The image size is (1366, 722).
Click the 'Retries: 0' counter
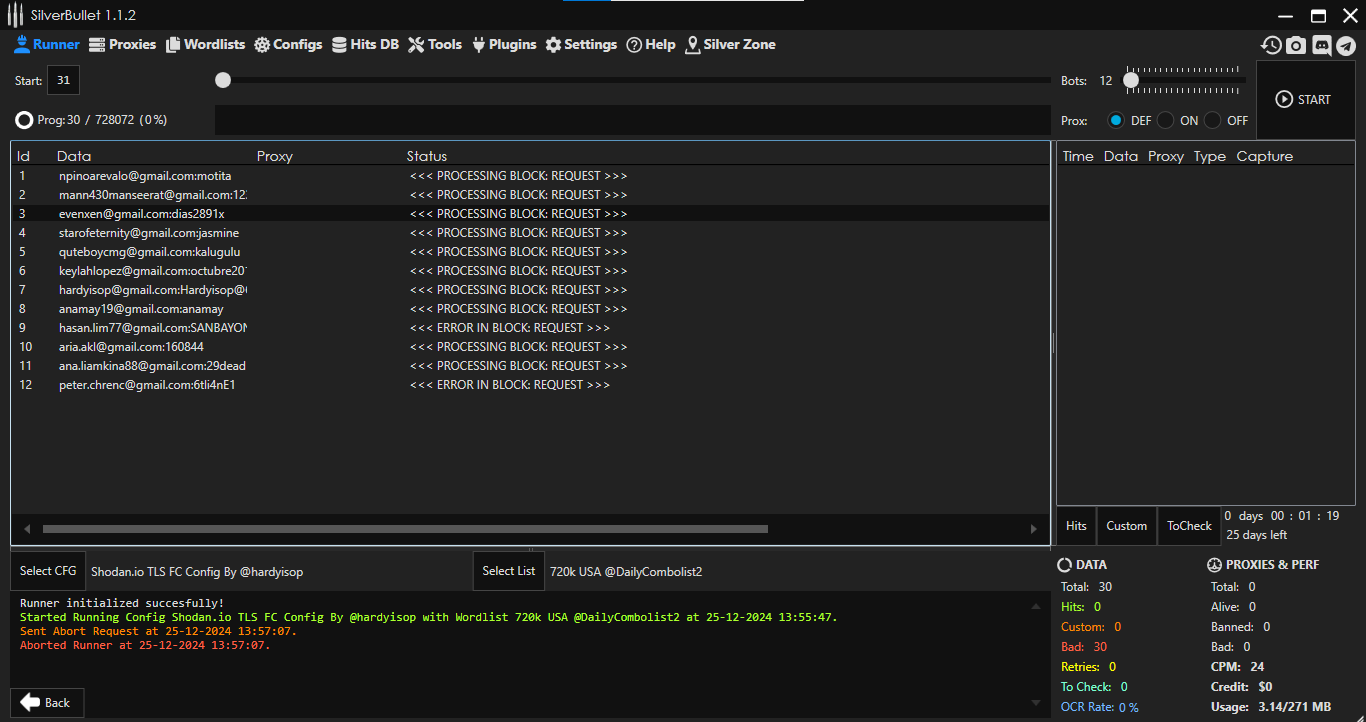[x=1089, y=667]
